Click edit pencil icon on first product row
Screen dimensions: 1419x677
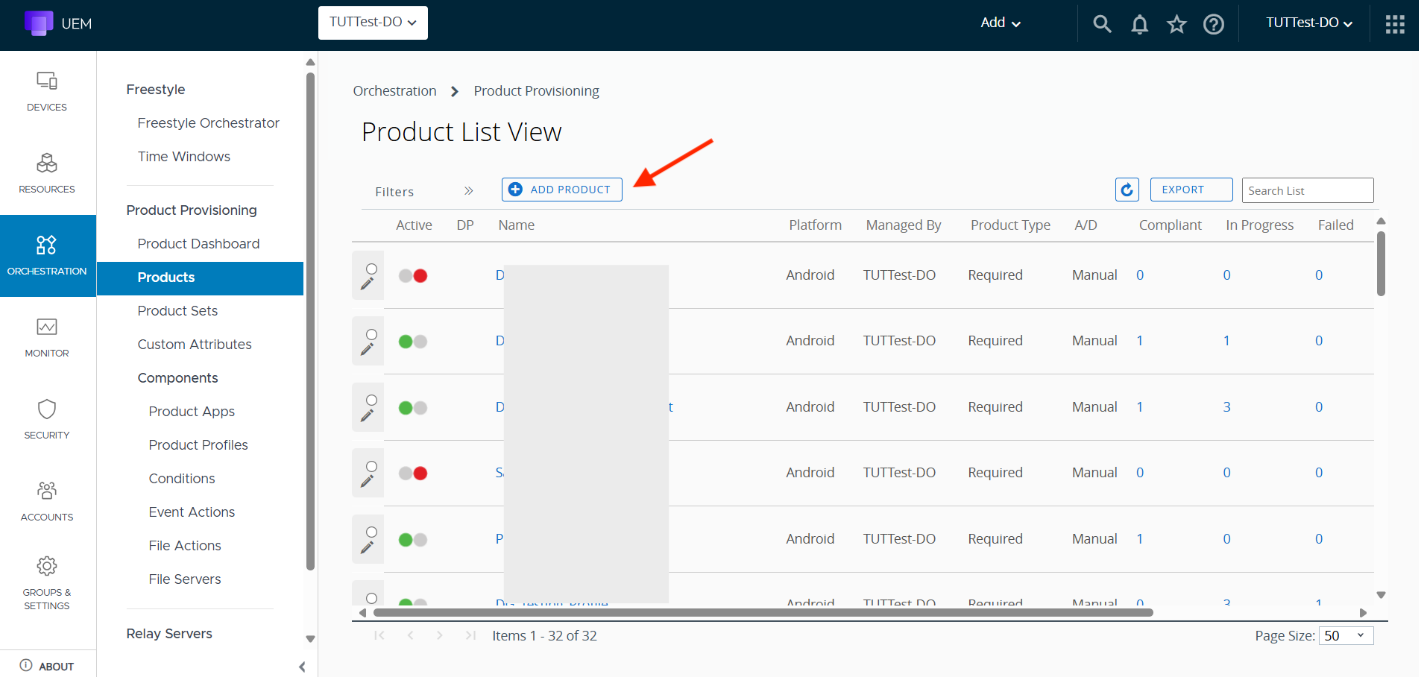(x=368, y=283)
